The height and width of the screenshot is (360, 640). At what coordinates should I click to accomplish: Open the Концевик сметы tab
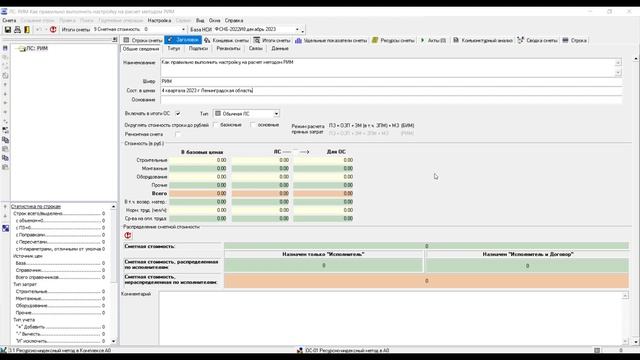pyautogui.click(x=227, y=40)
